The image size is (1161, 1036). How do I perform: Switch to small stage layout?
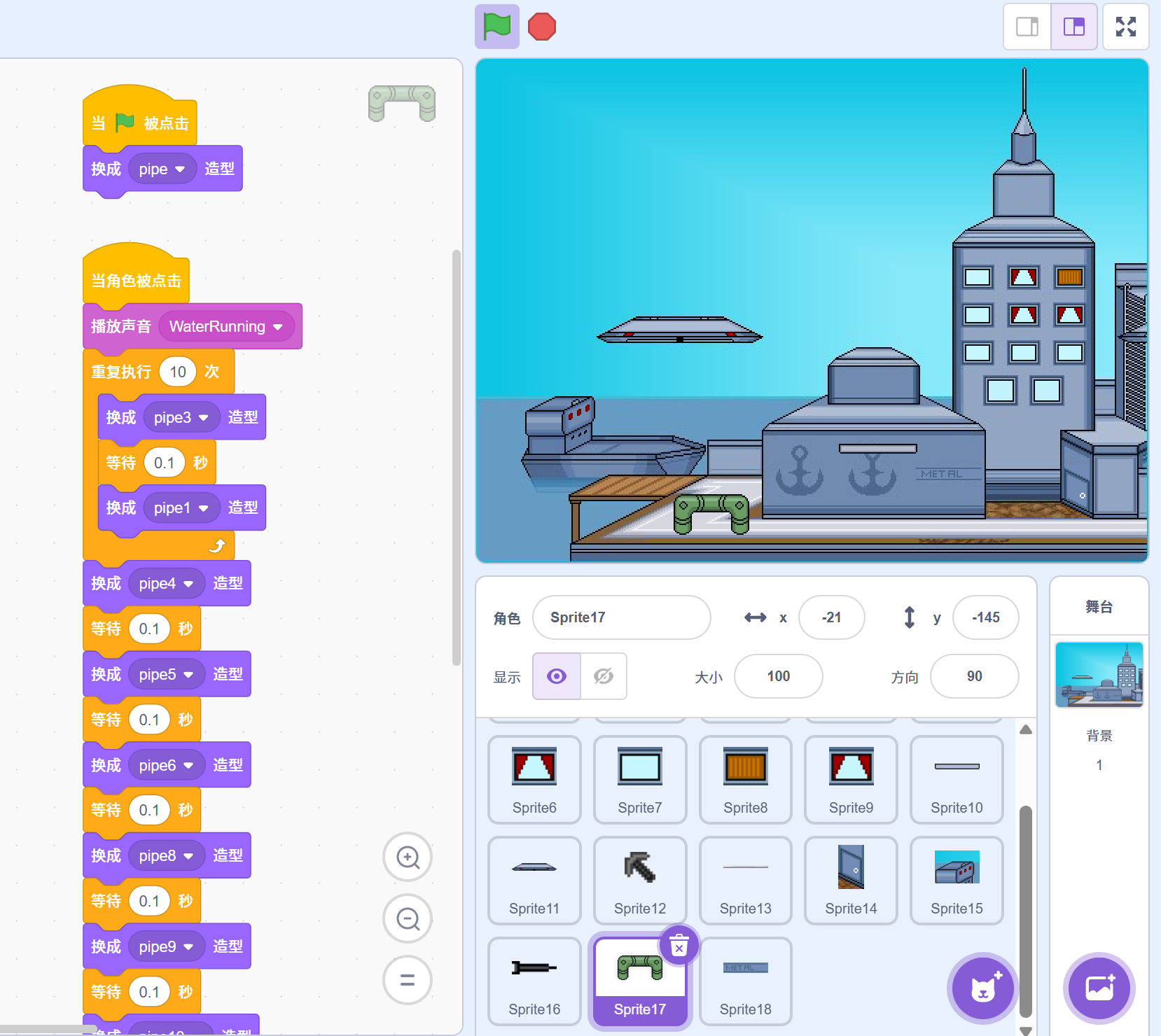[1027, 27]
